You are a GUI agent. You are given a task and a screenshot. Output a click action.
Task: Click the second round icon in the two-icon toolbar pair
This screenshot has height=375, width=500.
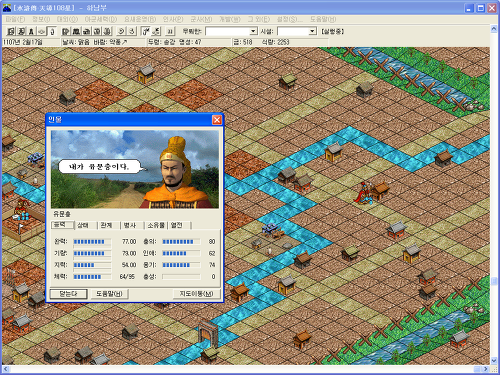(x=132, y=31)
